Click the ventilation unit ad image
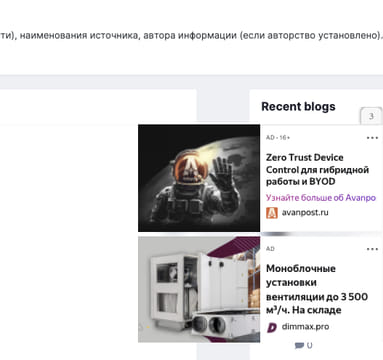383x360 pixels. coord(199,289)
